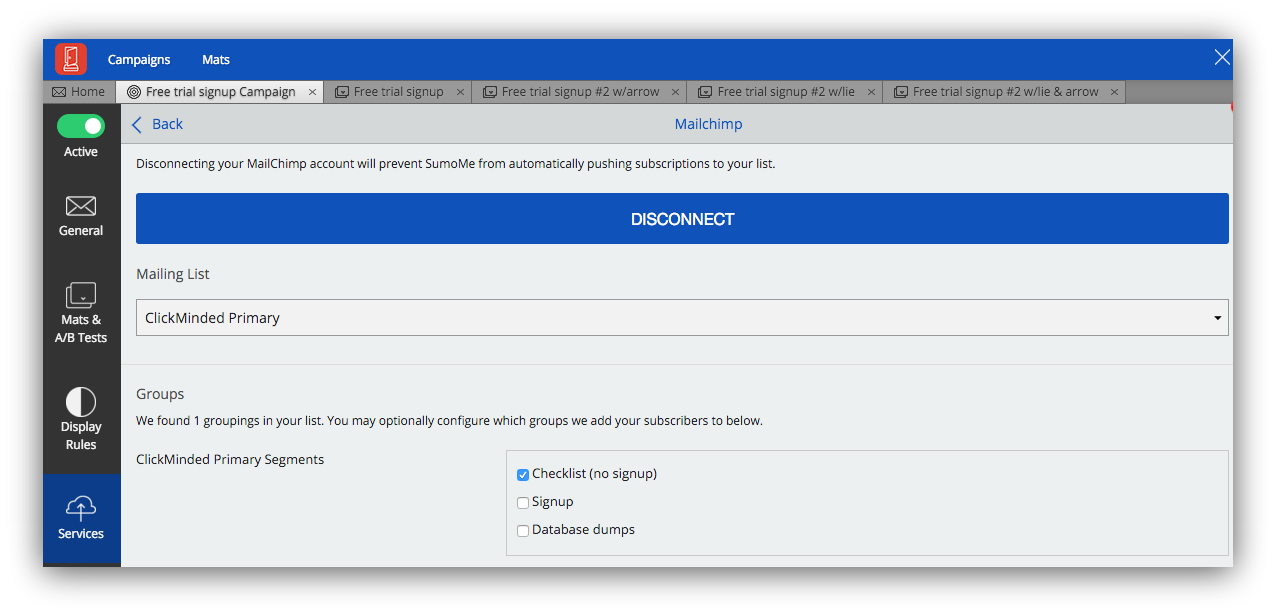
Task: Click the target icon on Campaign tab
Action: pyautogui.click(x=134, y=92)
